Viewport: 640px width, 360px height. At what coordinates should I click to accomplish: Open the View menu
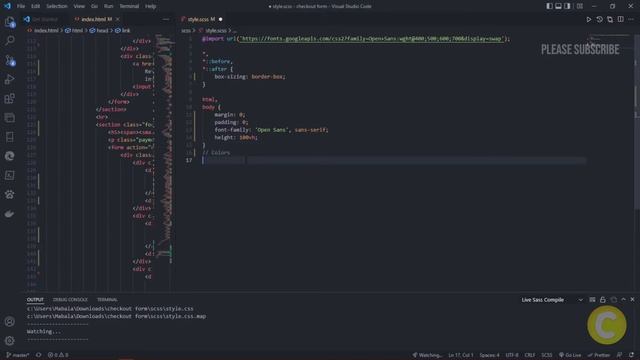point(79,6)
